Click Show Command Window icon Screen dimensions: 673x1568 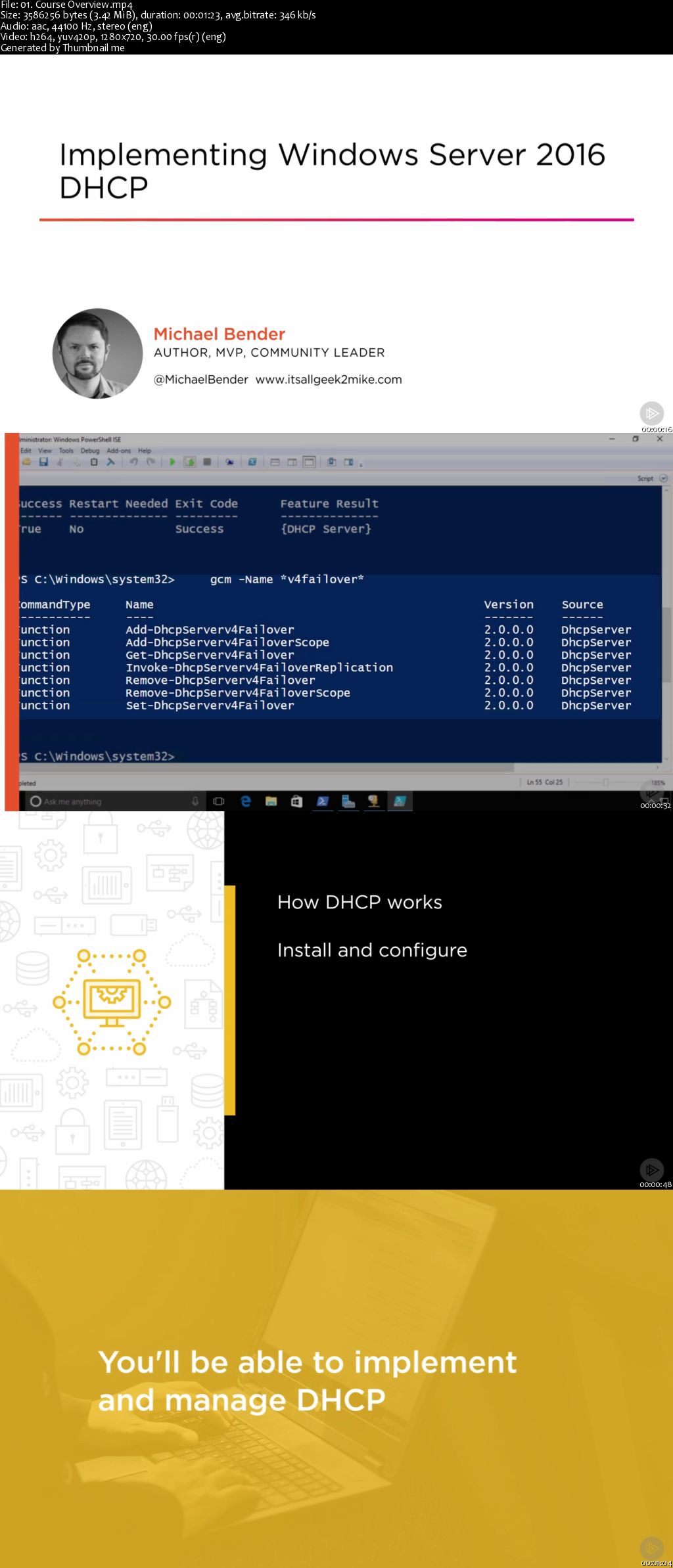(x=332, y=462)
